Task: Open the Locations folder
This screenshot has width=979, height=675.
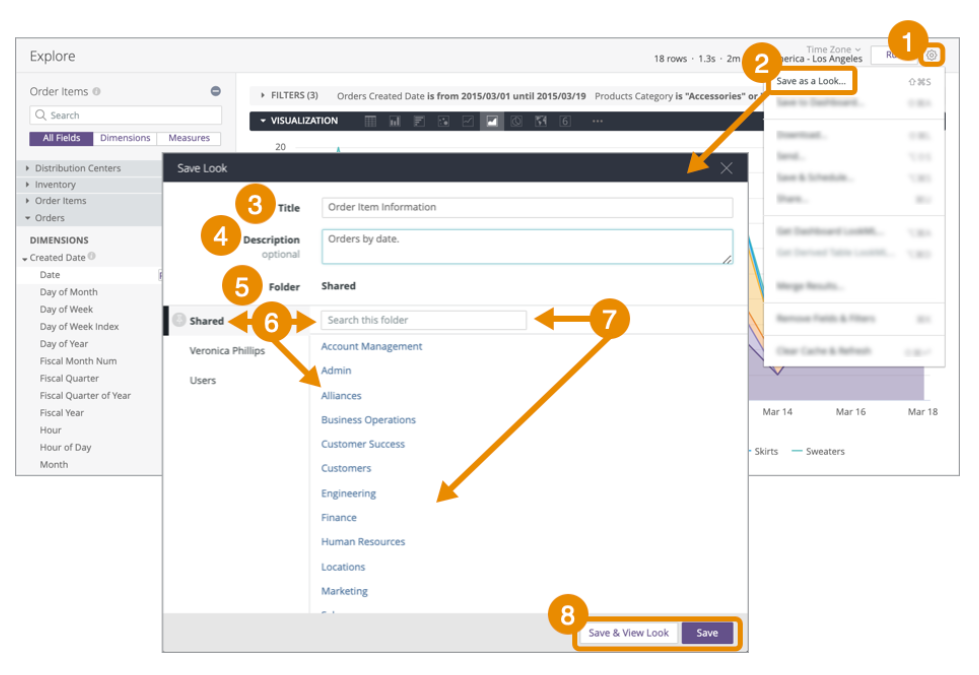Action: click(343, 567)
